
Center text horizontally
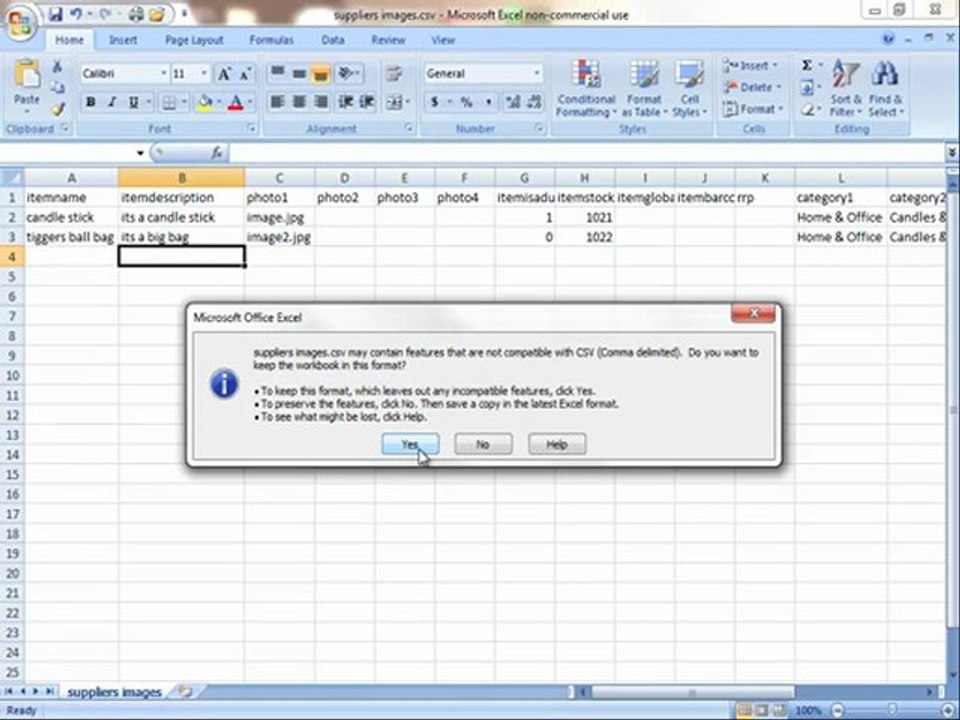tap(299, 102)
